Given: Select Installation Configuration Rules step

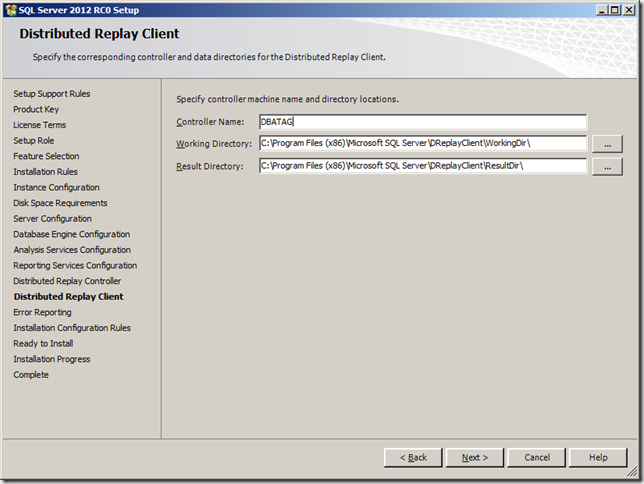Looking at the screenshot, I should pos(72,328).
